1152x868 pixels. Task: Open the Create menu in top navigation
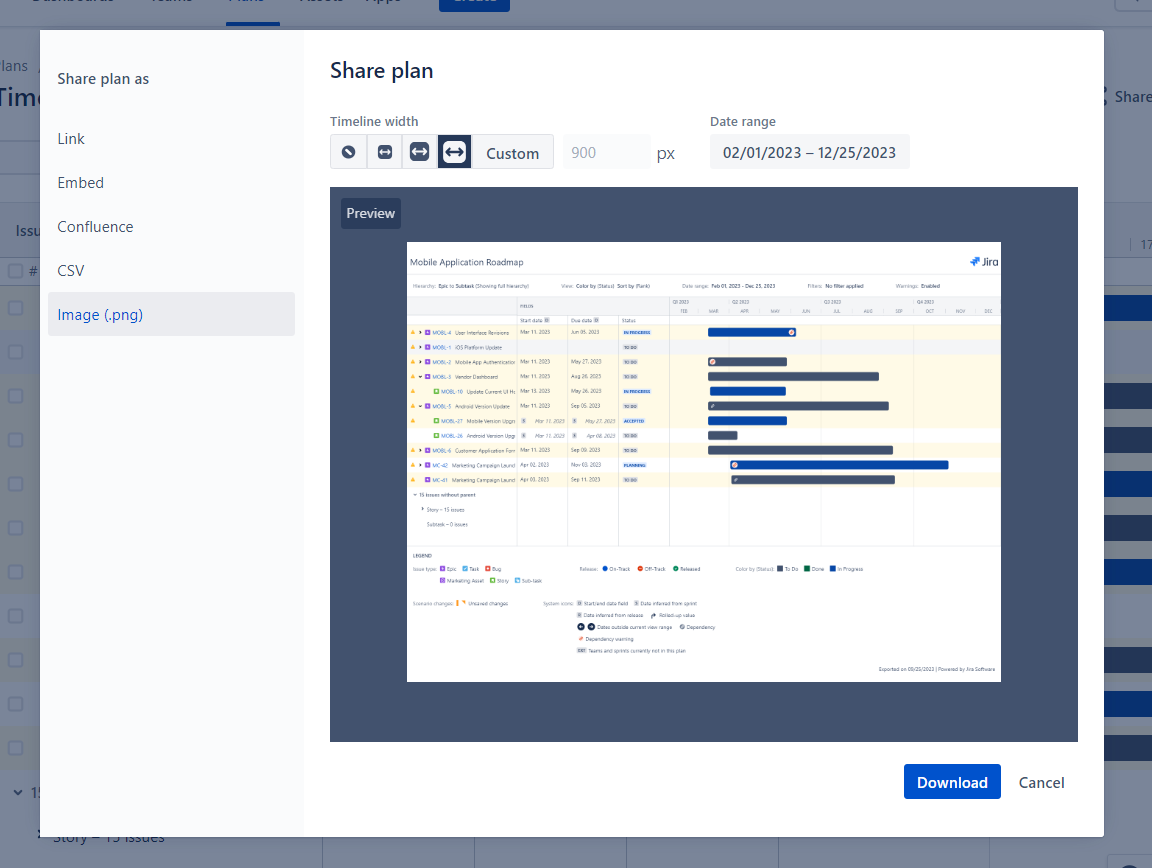click(474, 3)
